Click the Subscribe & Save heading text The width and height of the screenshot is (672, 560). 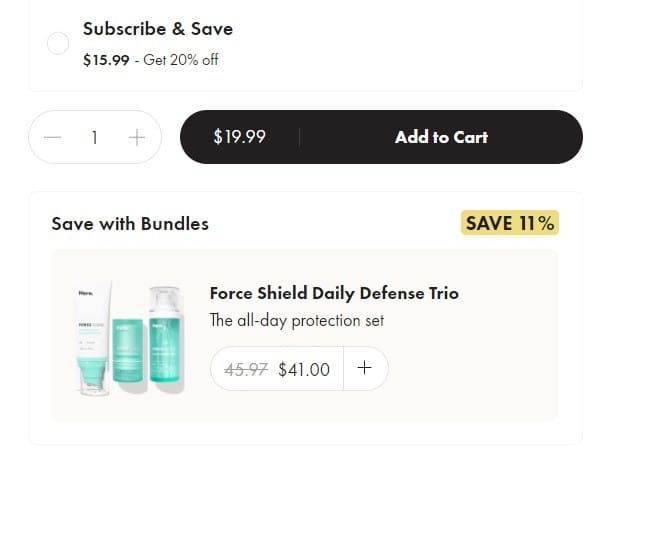pyautogui.click(x=157, y=29)
